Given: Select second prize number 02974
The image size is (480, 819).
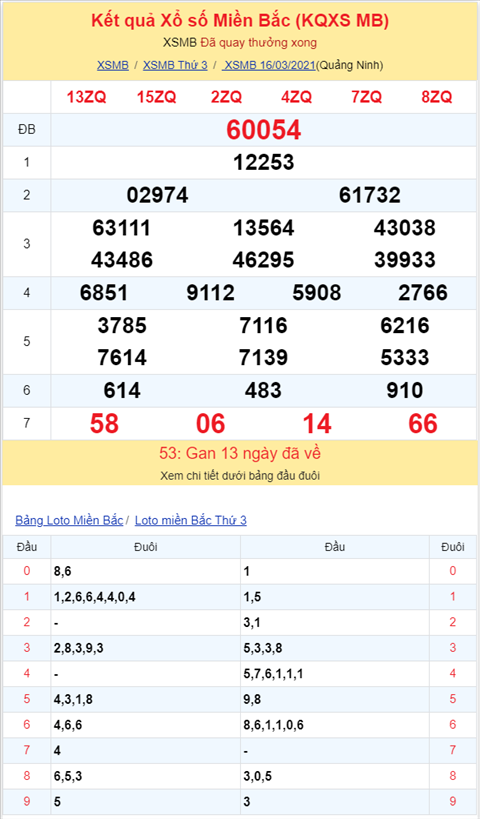Looking at the screenshot, I should coord(157,195).
